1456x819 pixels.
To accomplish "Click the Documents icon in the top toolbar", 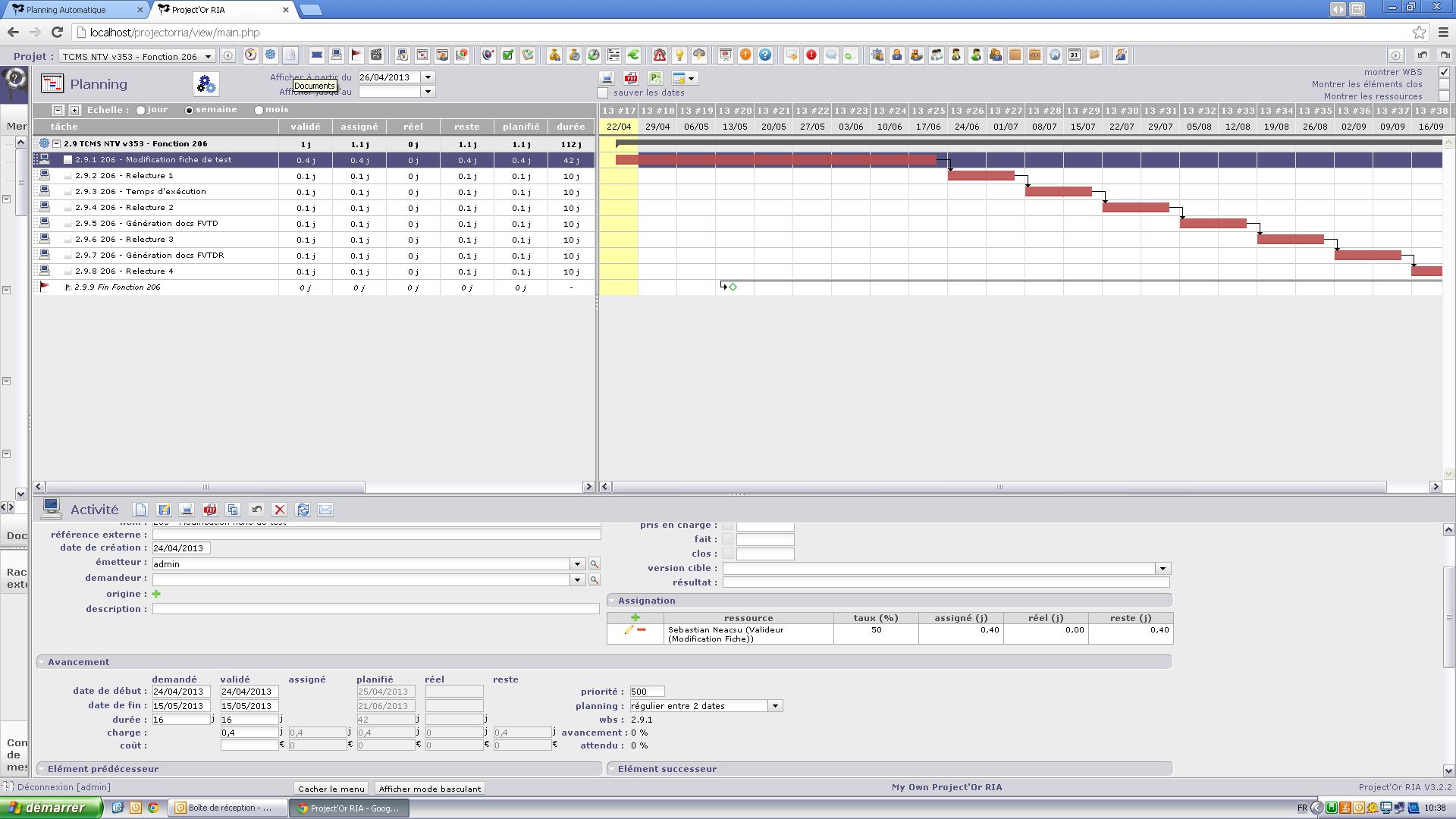I will pos(290,55).
